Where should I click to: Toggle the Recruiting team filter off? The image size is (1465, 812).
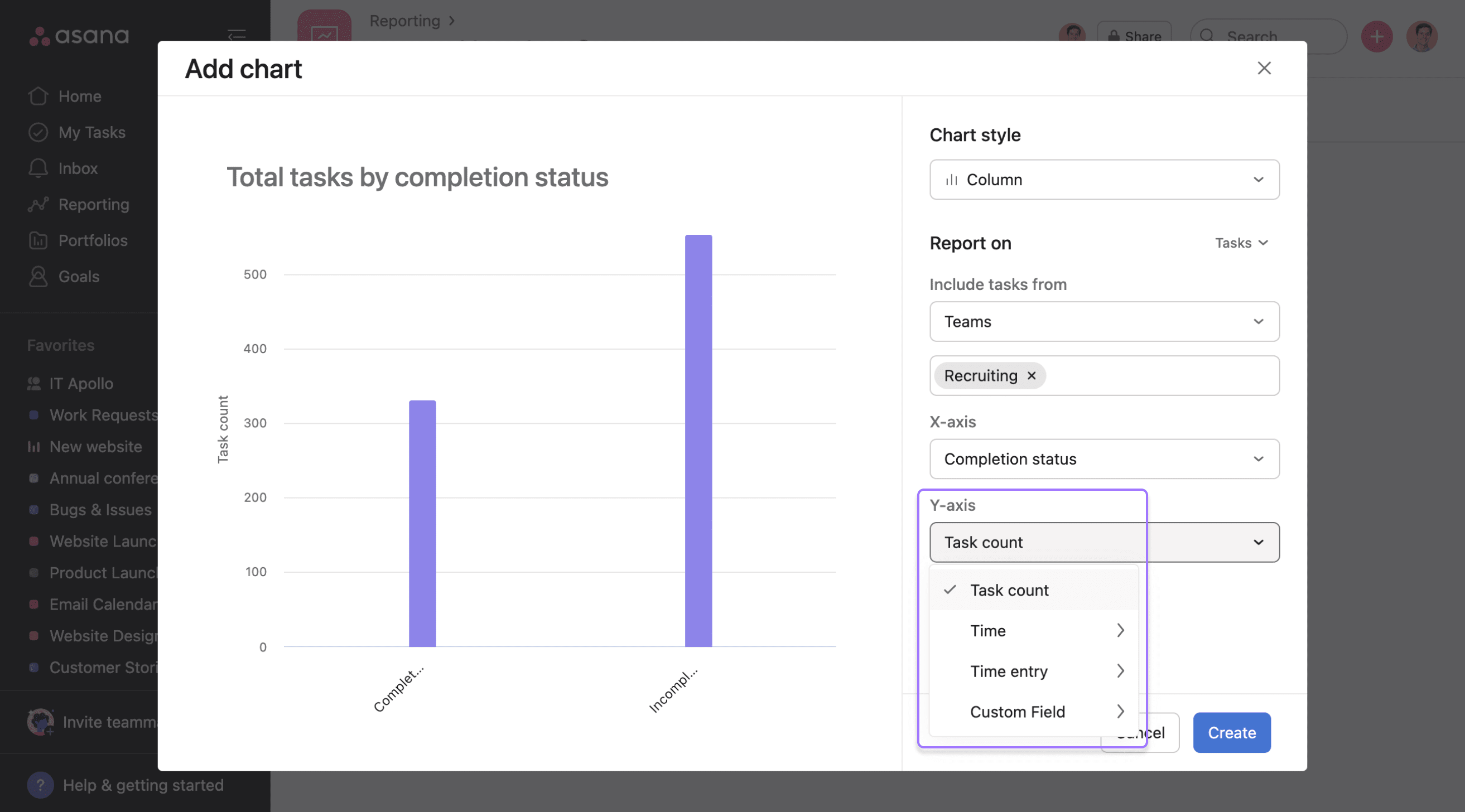[x=1032, y=375]
